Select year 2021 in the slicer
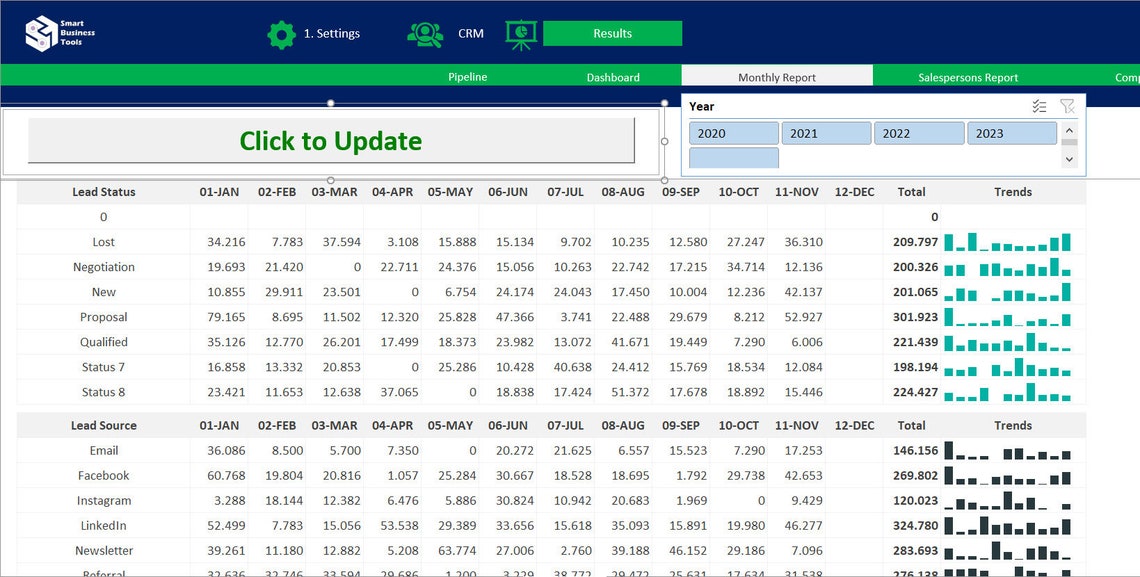Image resolution: width=1140 pixels, height=577 pixels. 826,133
